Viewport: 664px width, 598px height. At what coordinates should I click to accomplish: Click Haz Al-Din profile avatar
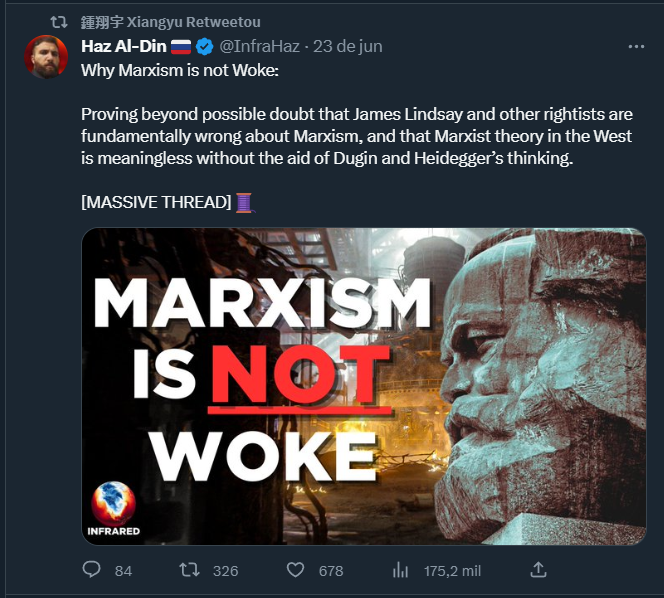pos(46,57)
